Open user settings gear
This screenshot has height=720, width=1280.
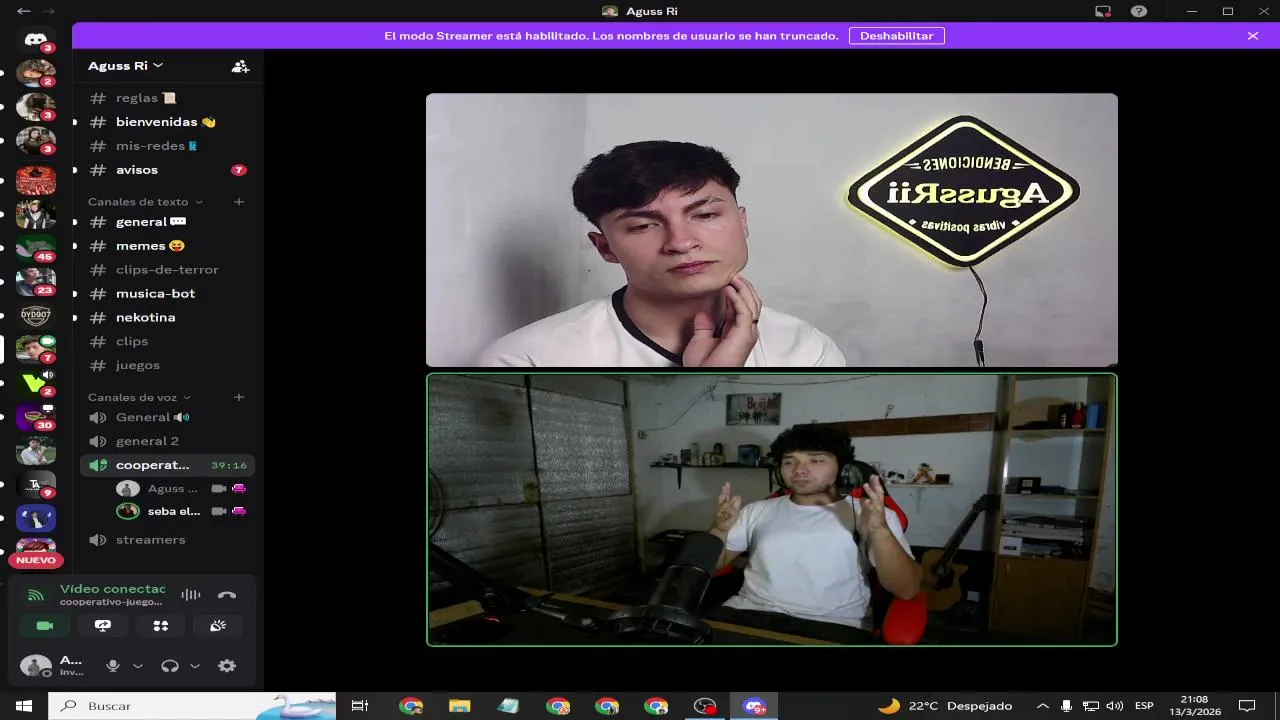[227, 666]
